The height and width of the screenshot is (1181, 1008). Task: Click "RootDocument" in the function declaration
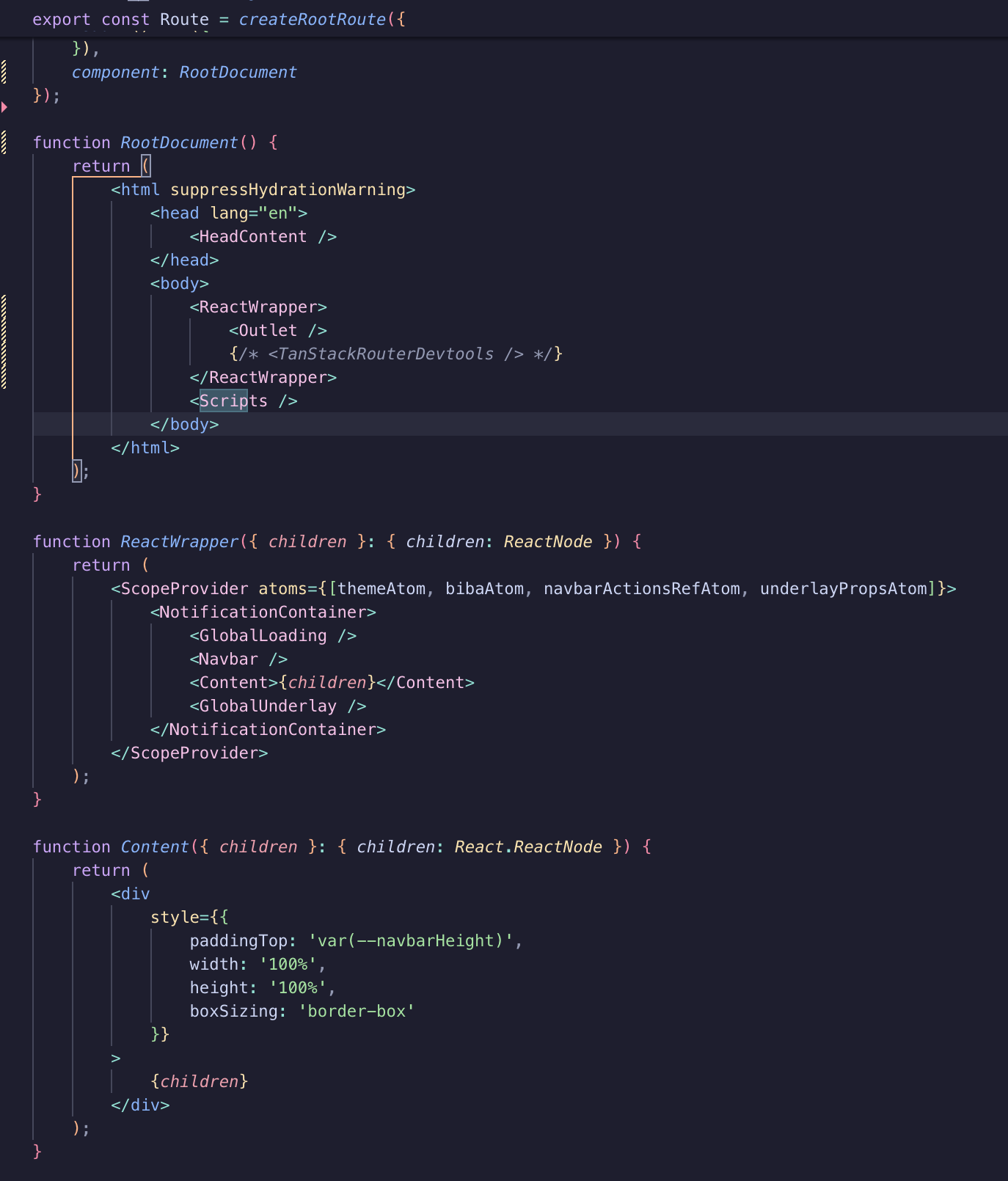pyautogui.click(x=179, y=143)
